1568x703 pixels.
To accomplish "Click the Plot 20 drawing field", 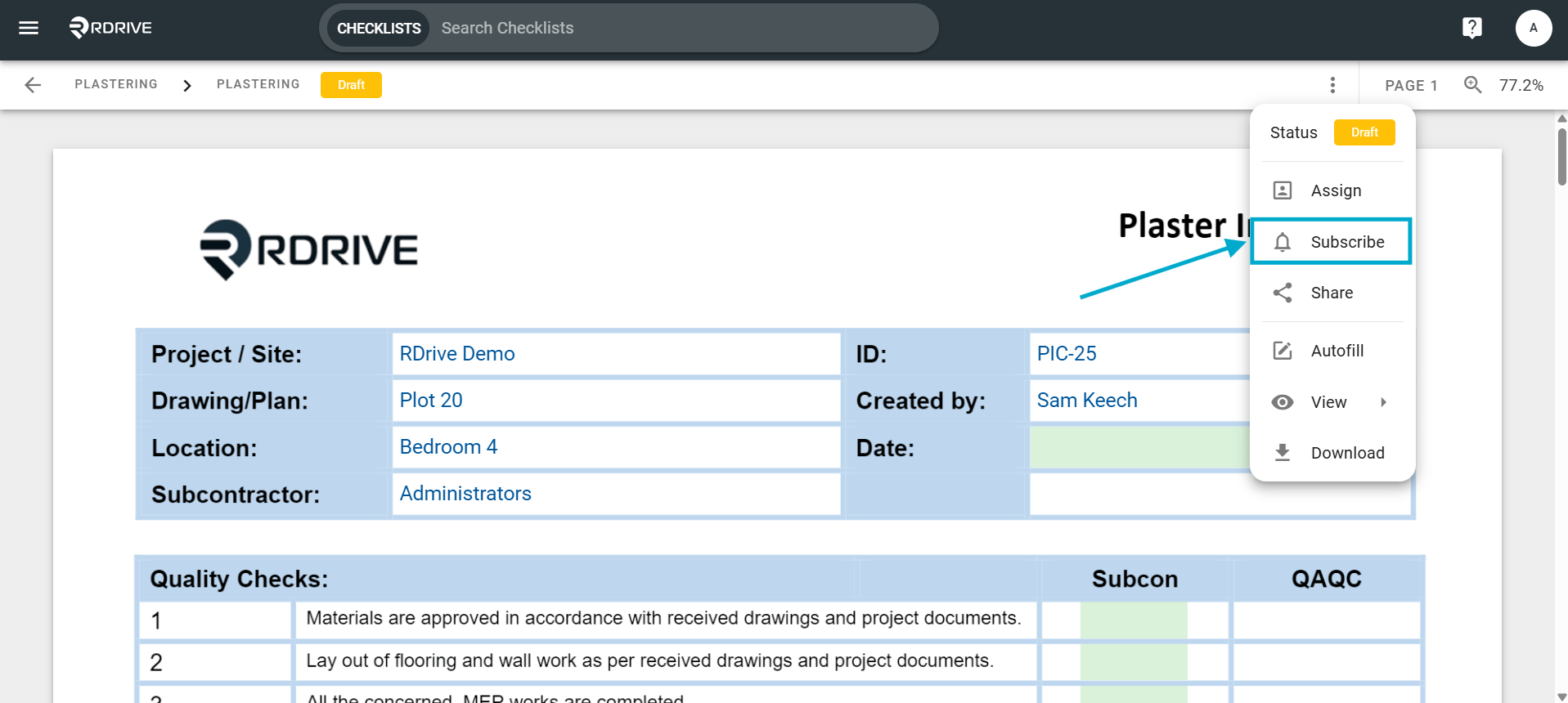I will point(616,401).
